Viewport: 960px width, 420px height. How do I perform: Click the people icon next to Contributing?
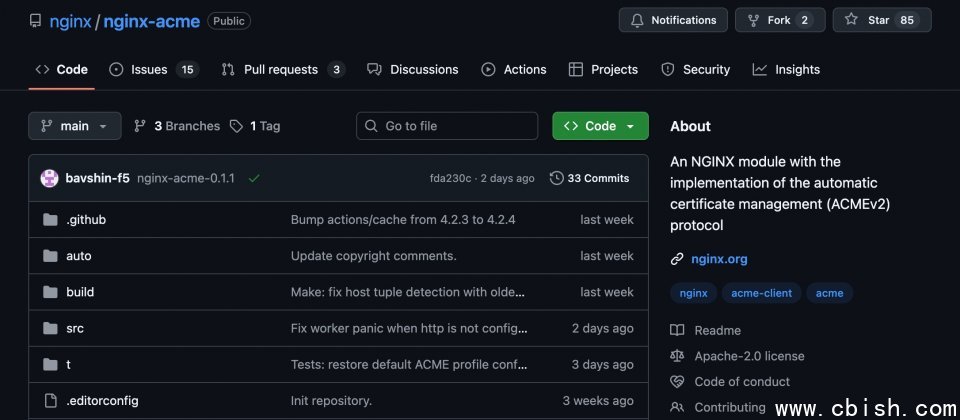[677, 407]
